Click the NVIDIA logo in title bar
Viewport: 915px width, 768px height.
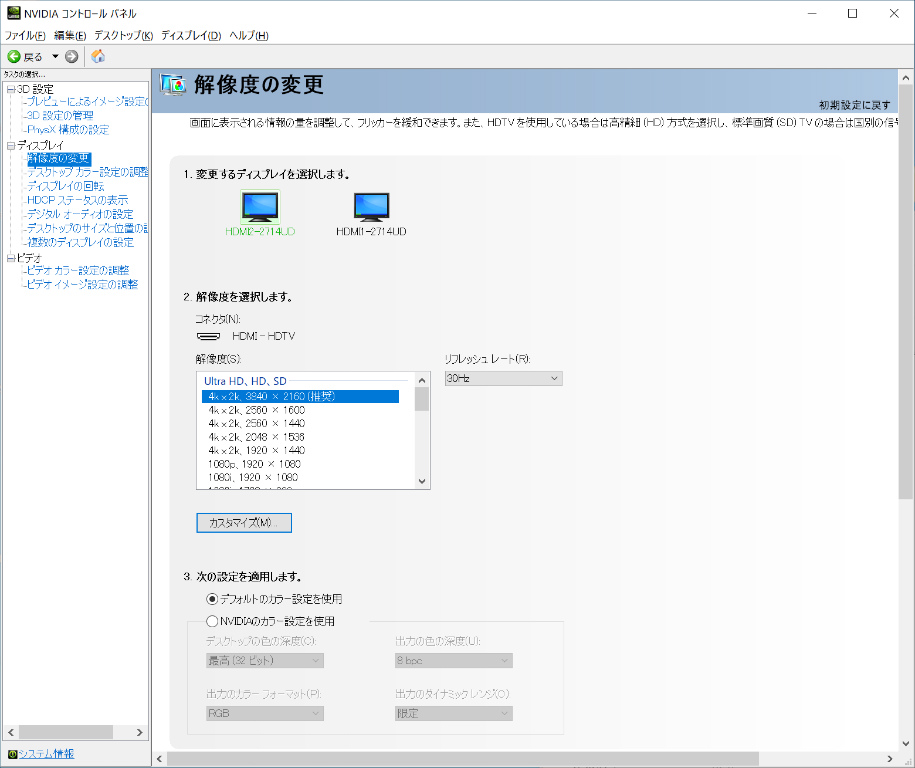tap(13, 13)
